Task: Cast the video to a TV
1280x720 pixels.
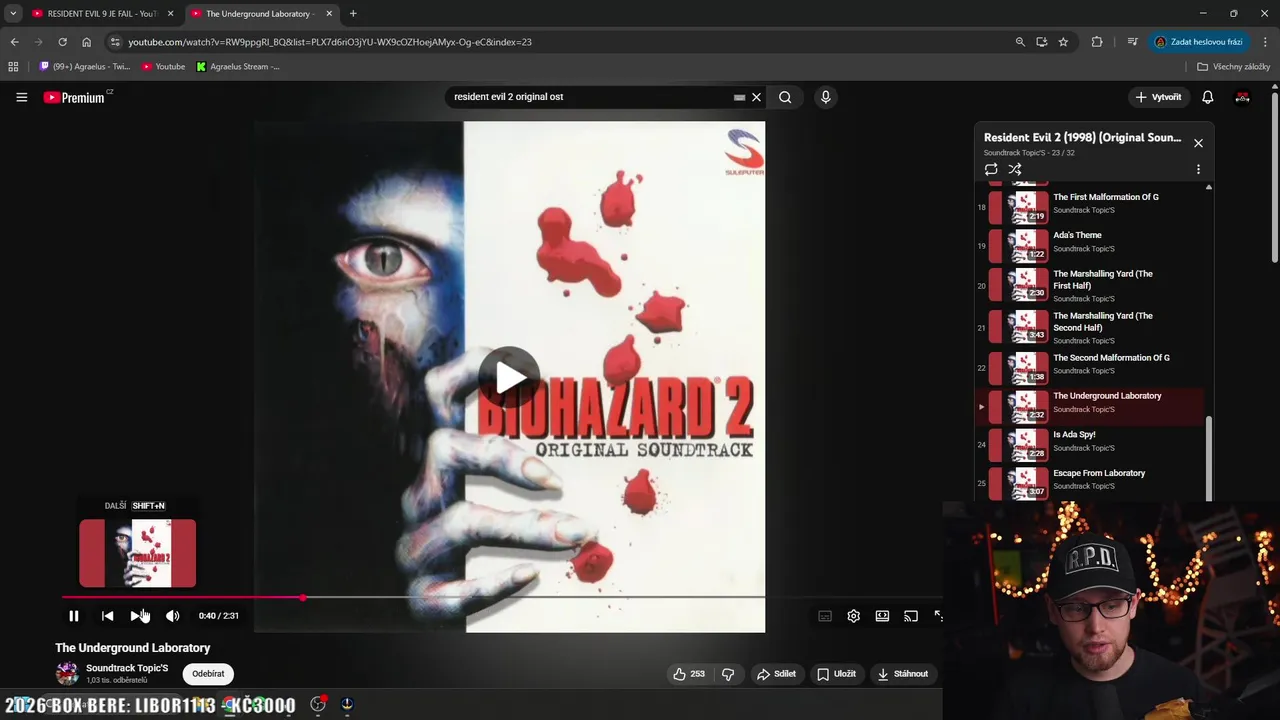Action: pos(911,616)
